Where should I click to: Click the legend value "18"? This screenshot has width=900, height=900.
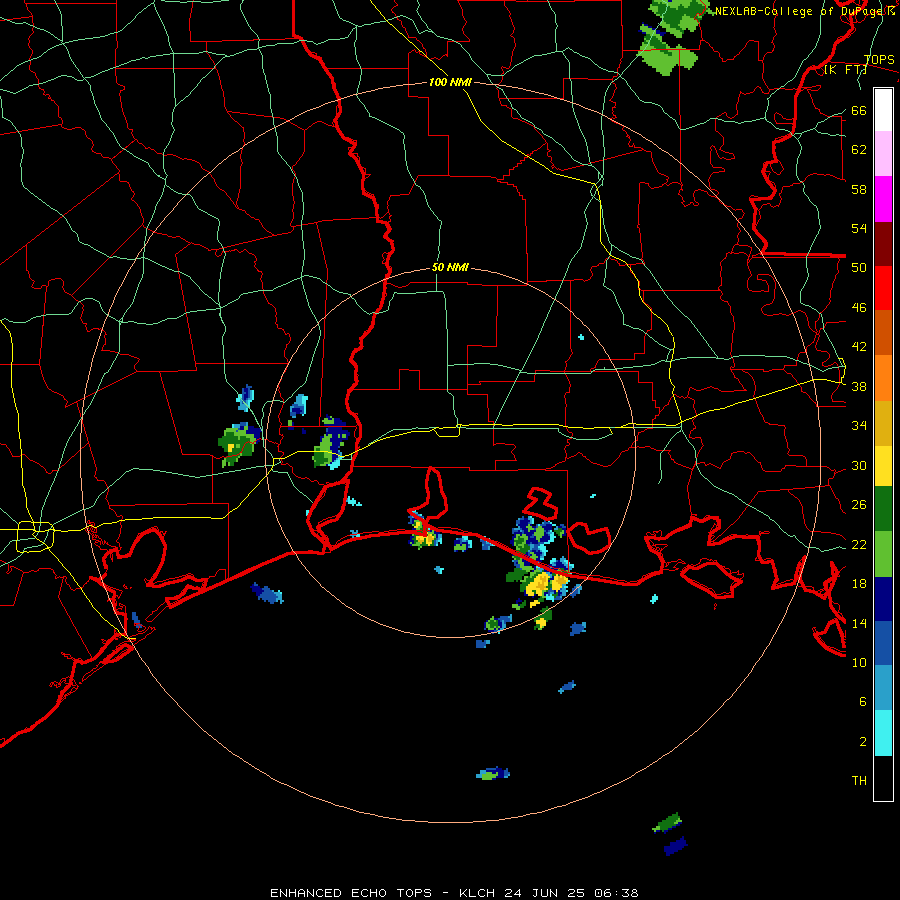pos(859,584)
